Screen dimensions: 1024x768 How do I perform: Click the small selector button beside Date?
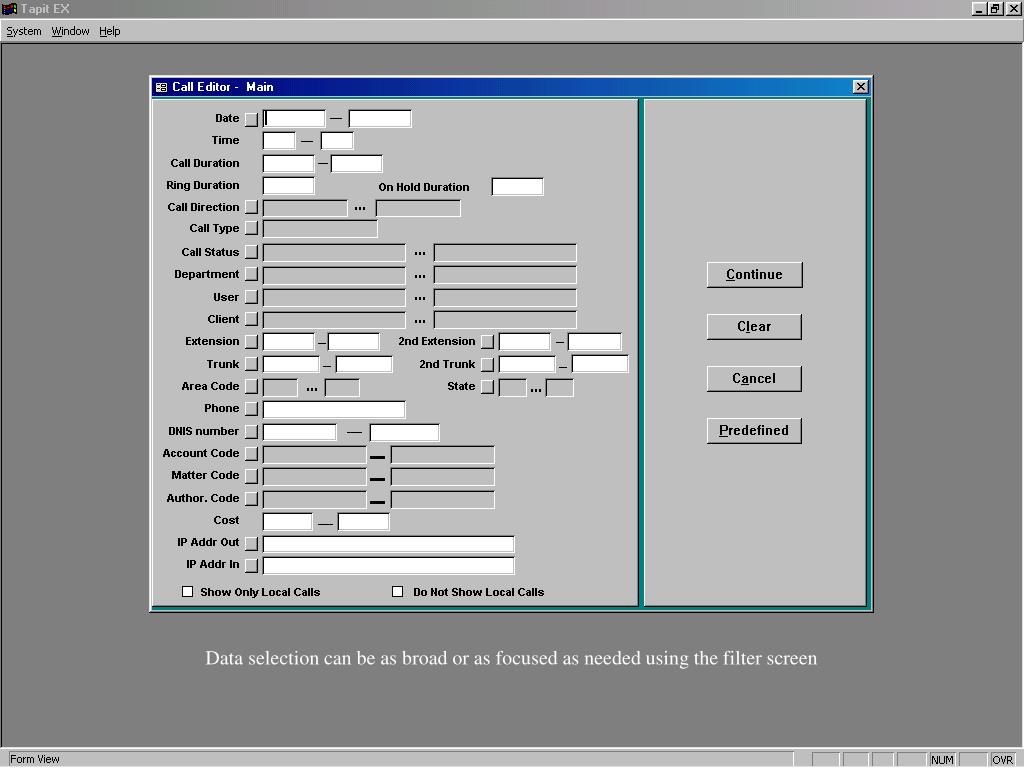coord(251,119)
